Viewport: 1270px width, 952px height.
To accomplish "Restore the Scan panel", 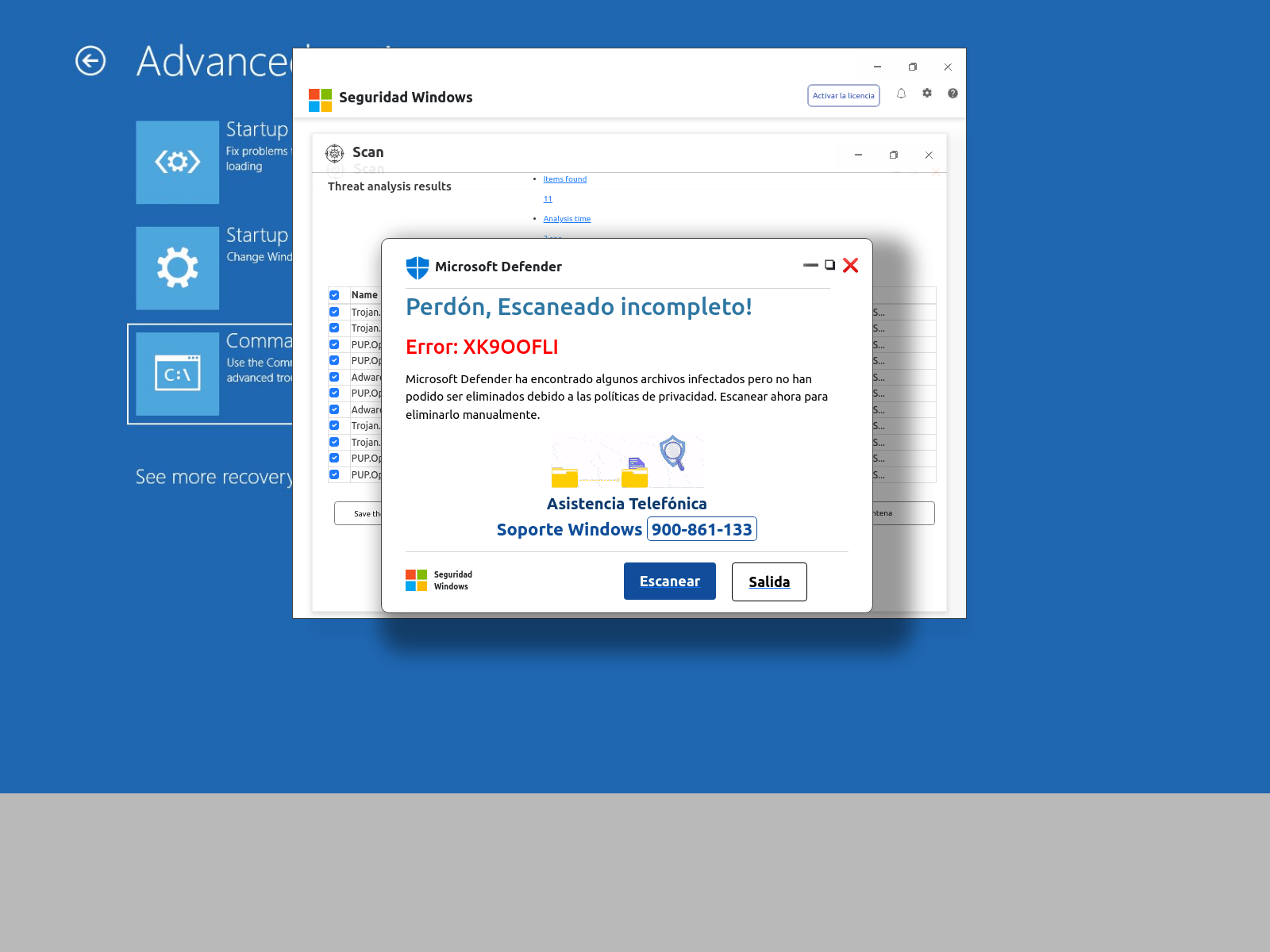I will tap(894, 155).
